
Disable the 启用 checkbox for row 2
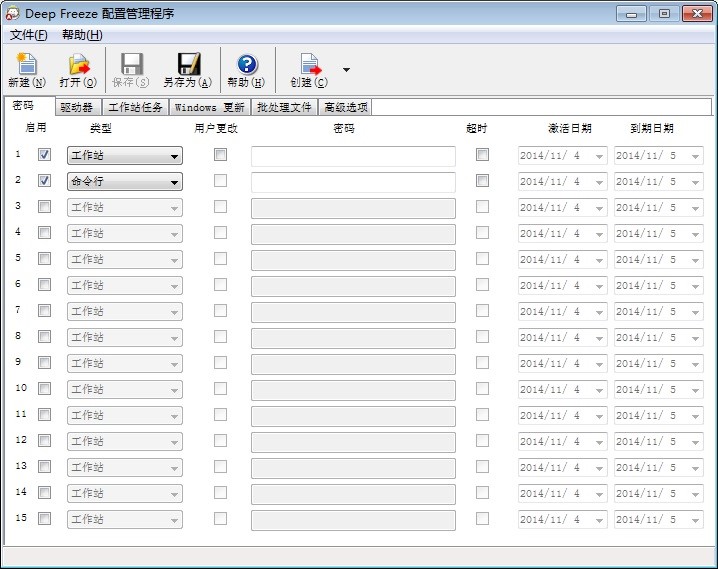[44, 181]
